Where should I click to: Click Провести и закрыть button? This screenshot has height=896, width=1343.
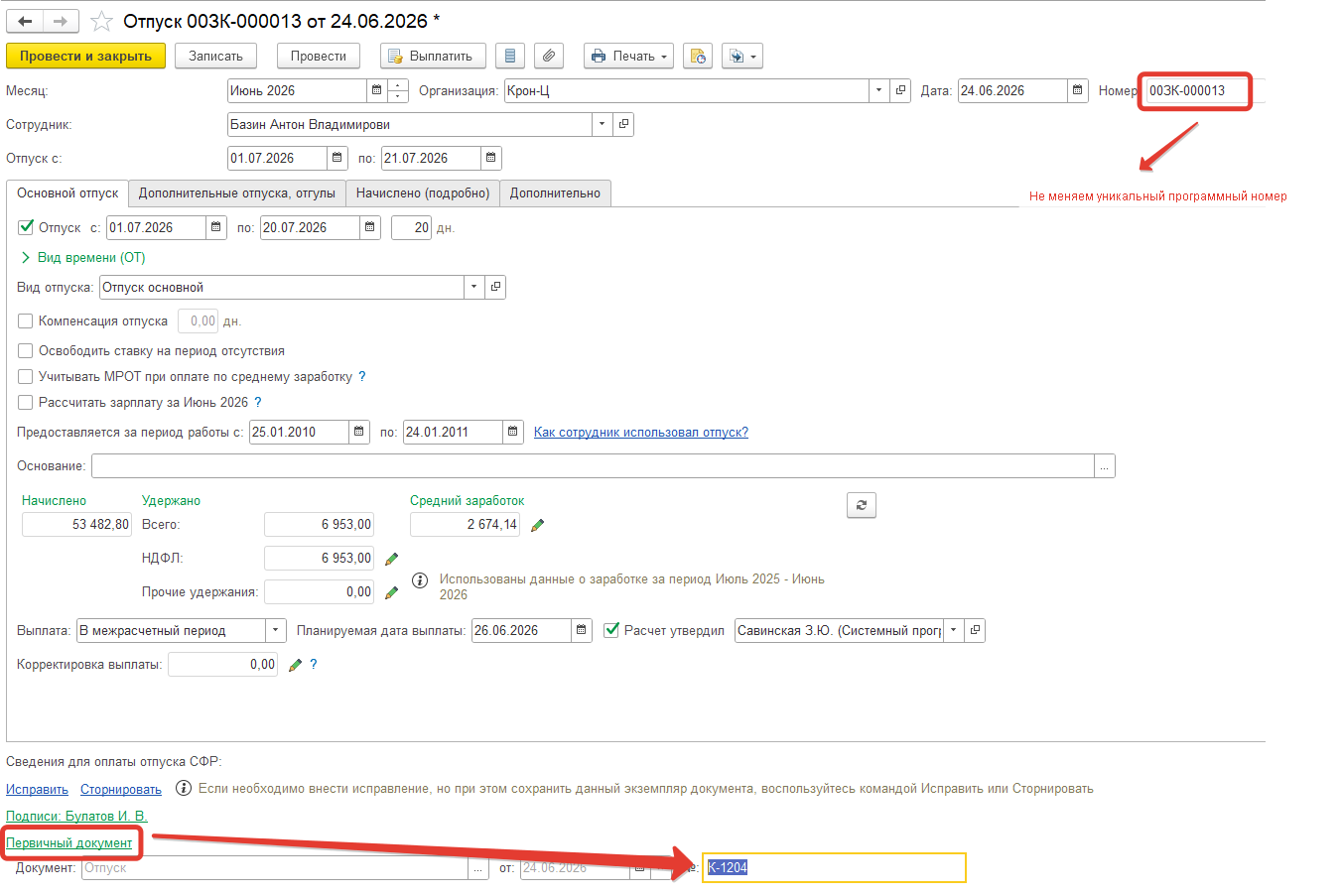point(85,57)
